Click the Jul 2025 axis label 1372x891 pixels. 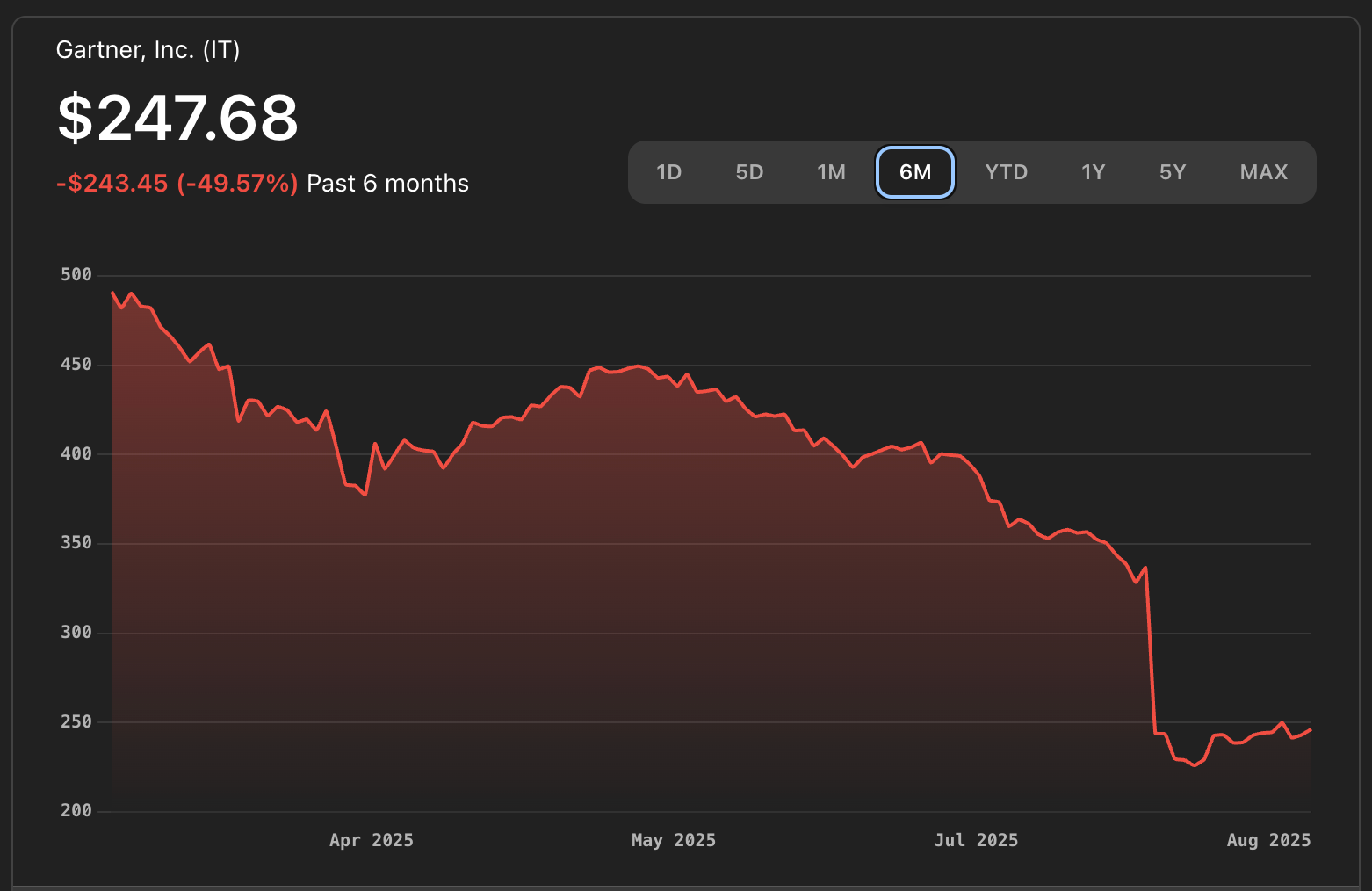pos(976,841)
